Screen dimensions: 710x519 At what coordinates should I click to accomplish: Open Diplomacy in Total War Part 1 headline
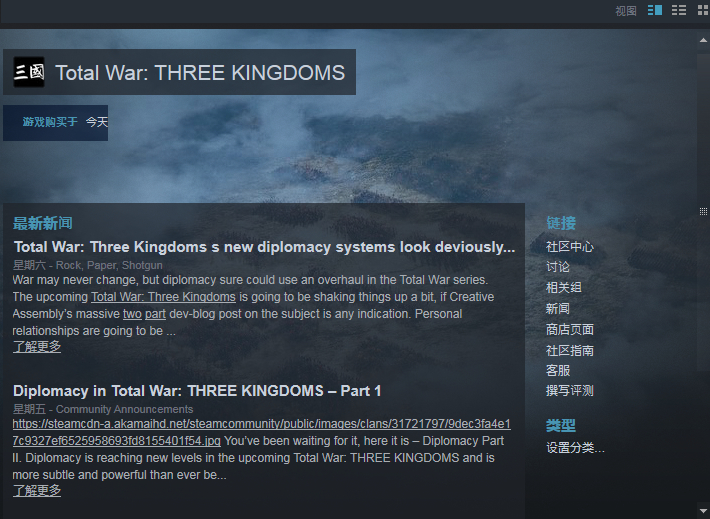(x=197, y=391)
